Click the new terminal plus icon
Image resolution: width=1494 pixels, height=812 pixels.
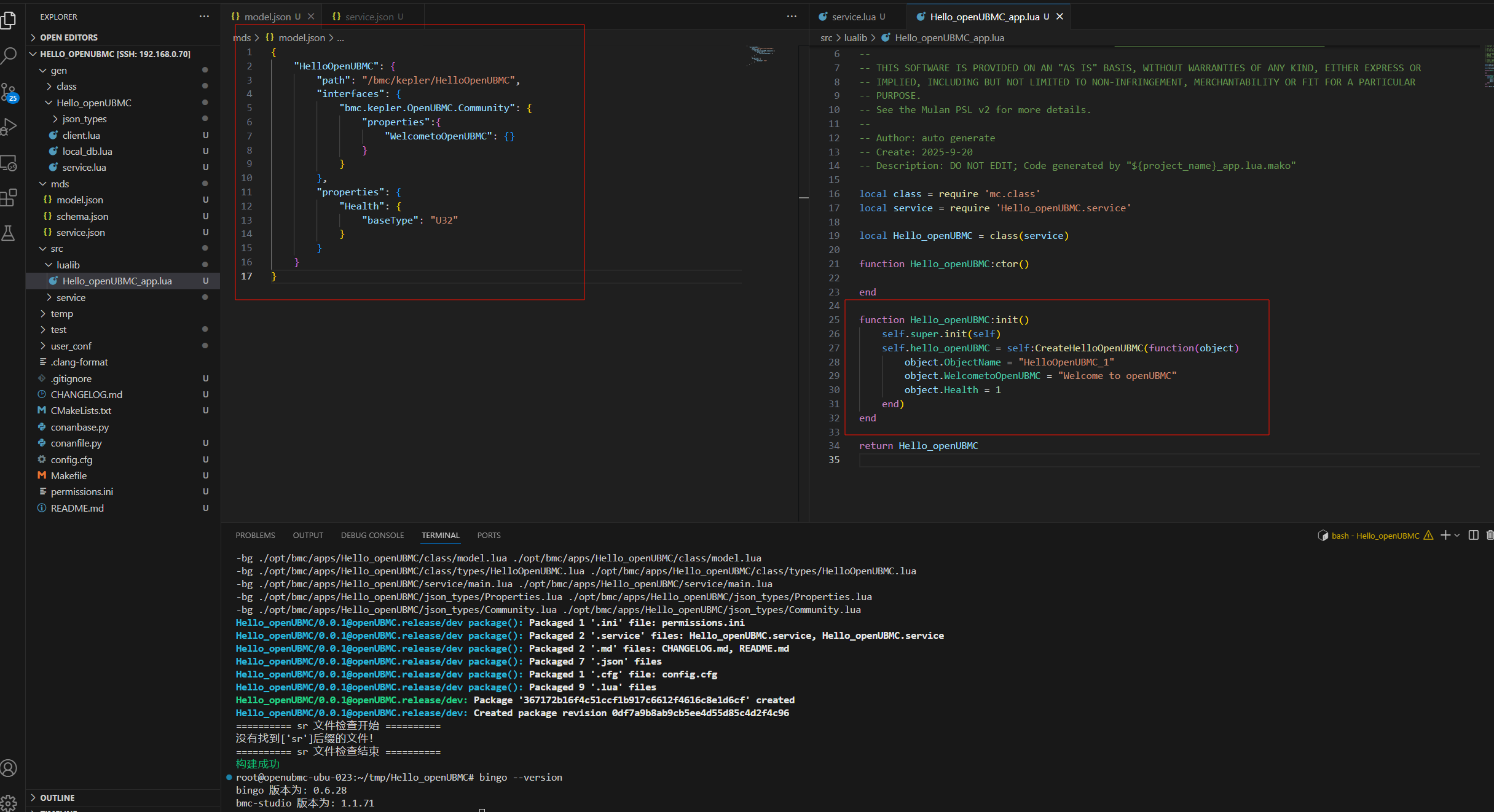(x=1445, y=535)
